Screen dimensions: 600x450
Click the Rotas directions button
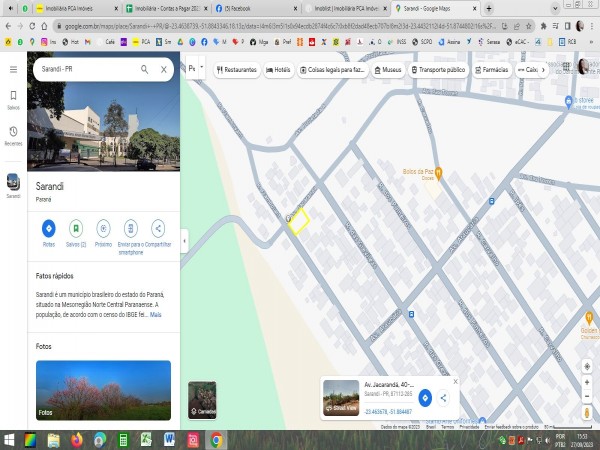tap(48, 229)
